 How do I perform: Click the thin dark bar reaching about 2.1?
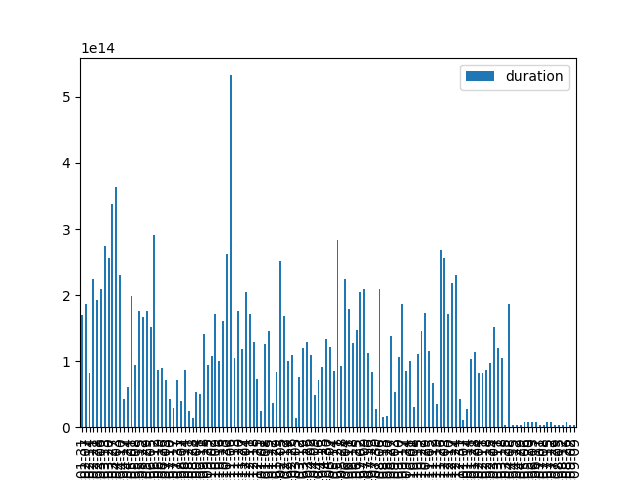click(379, 358)
